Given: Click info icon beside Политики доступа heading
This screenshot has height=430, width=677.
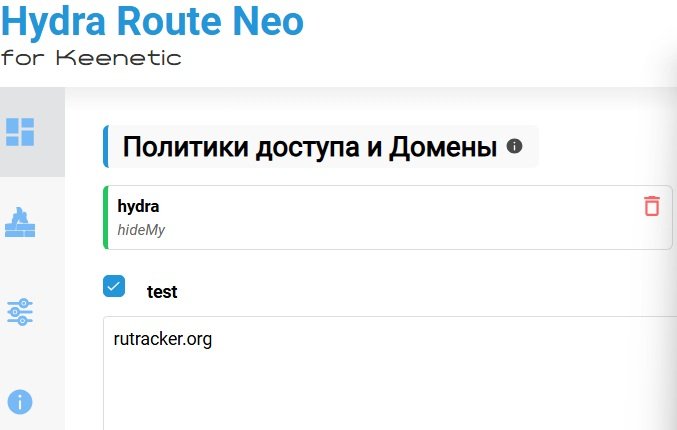Looking at the screenshot, I should tap(515, 146).
